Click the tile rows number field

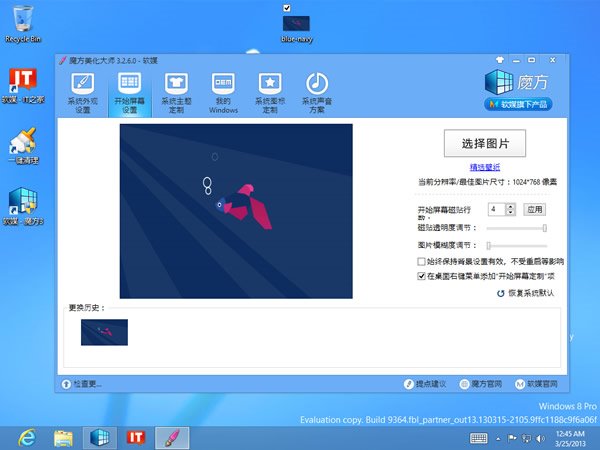point(497,209)
